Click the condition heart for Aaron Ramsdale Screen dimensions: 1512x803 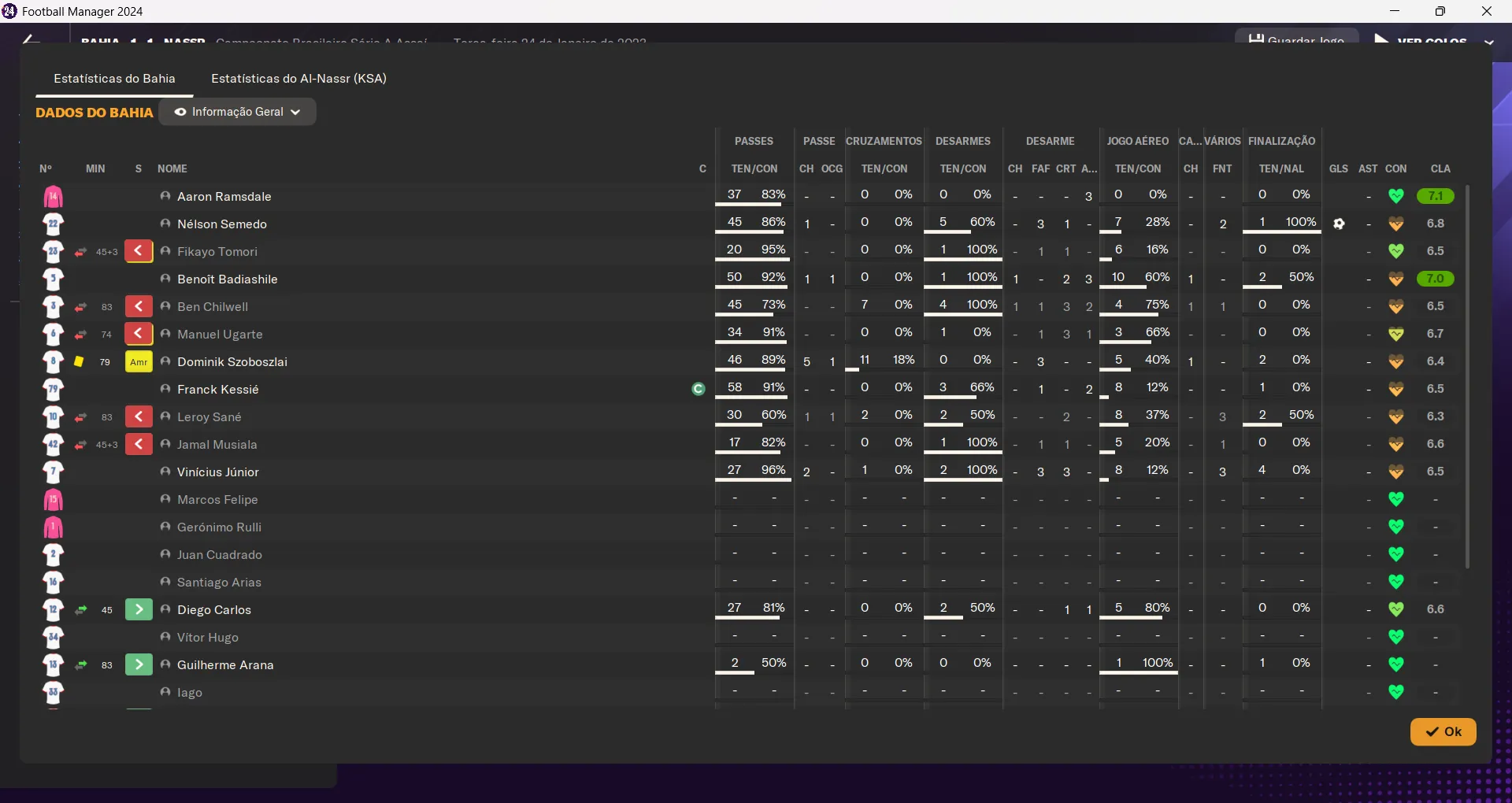tap(1396, 196)
